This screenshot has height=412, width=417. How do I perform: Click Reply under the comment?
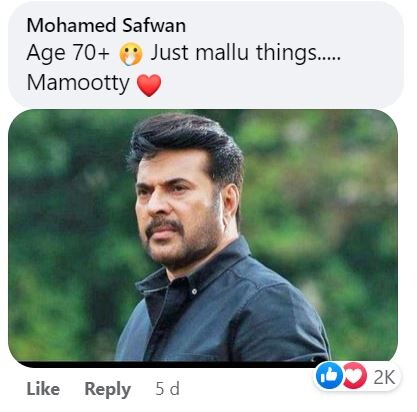click(x=107, y=389)
